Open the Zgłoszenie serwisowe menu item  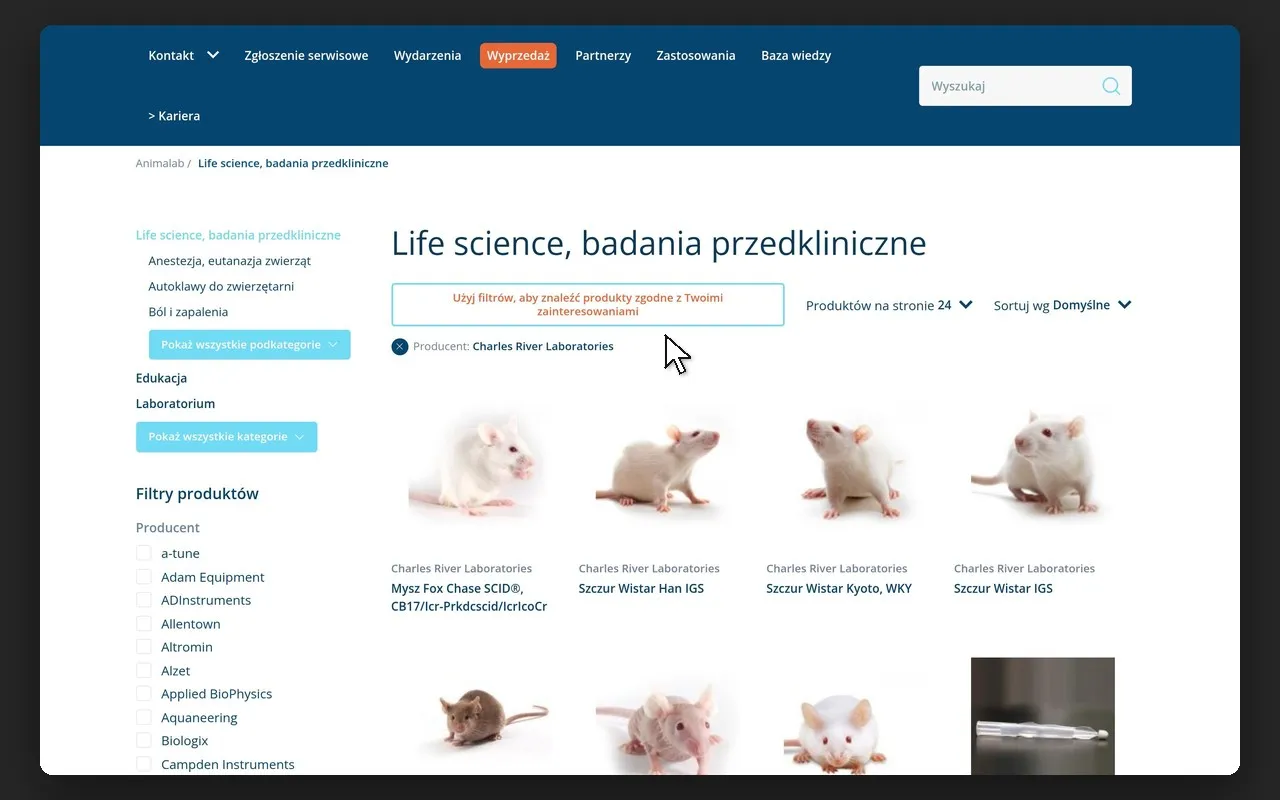(306, 56)
